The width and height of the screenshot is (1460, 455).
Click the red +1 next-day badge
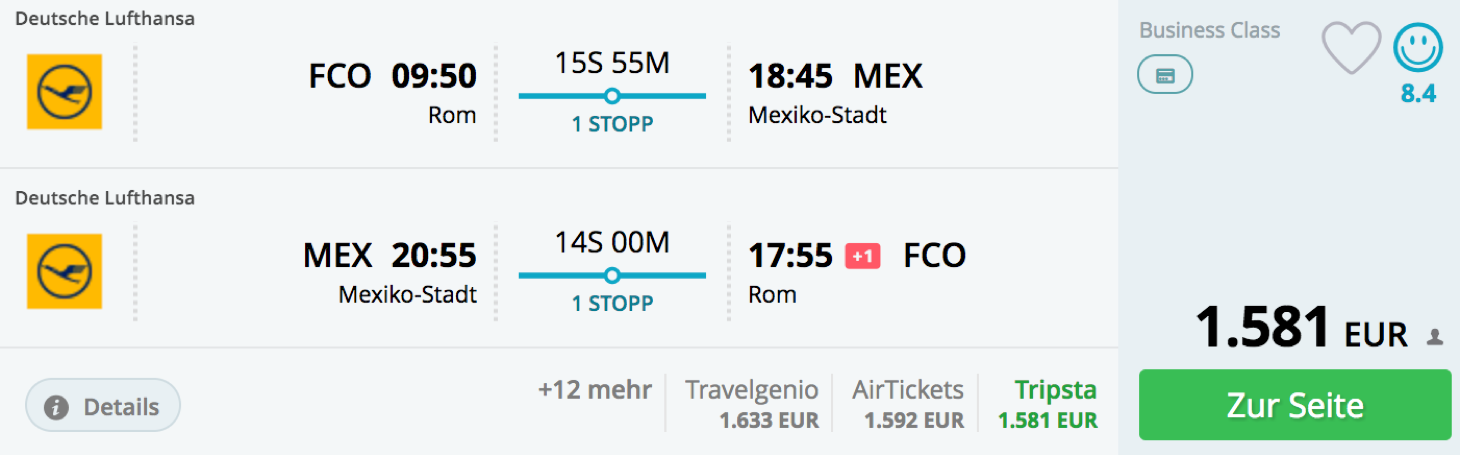click(863, 256)
